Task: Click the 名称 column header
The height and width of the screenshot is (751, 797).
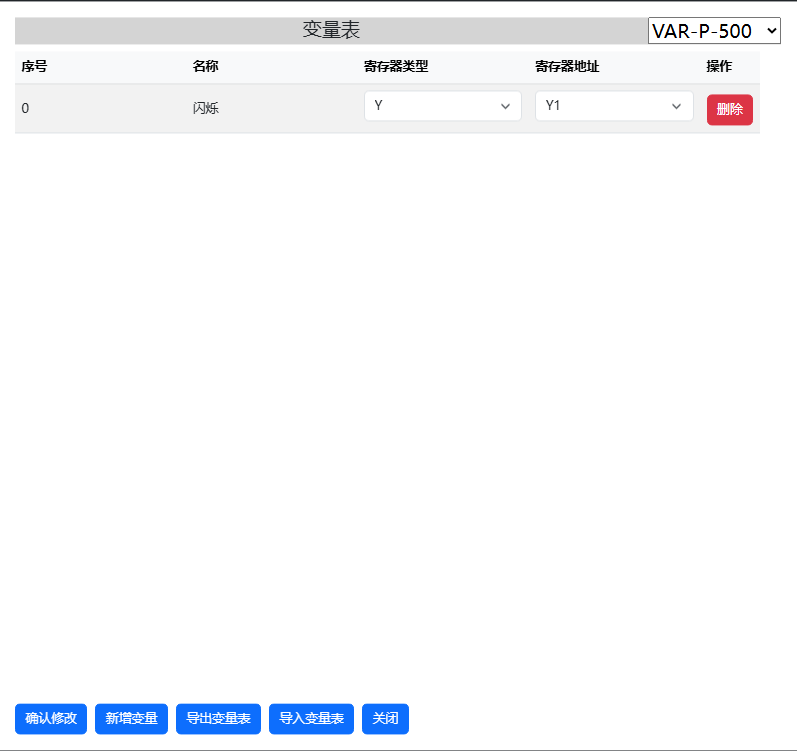Action: [x=205, y=67]
